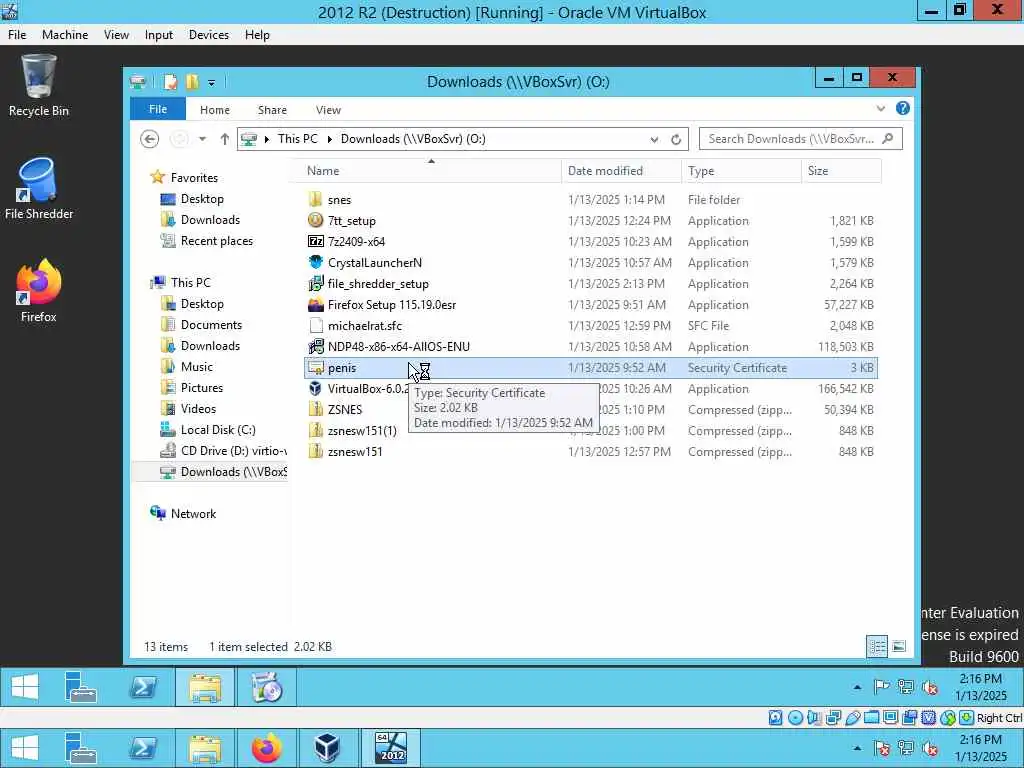Open Customize Quick Access Toolbar dropdown

pyautogui.click(x=212, y=82)
